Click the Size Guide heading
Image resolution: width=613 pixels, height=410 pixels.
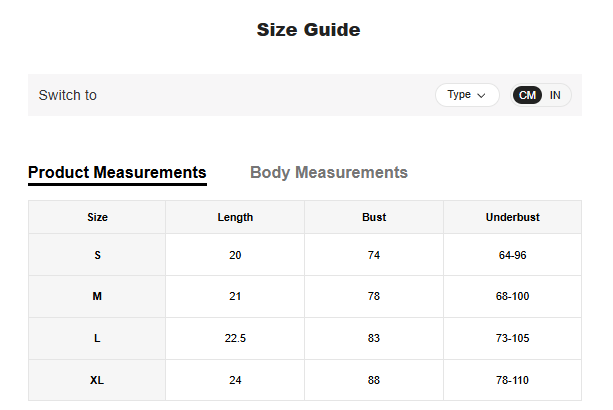[308, 30]
